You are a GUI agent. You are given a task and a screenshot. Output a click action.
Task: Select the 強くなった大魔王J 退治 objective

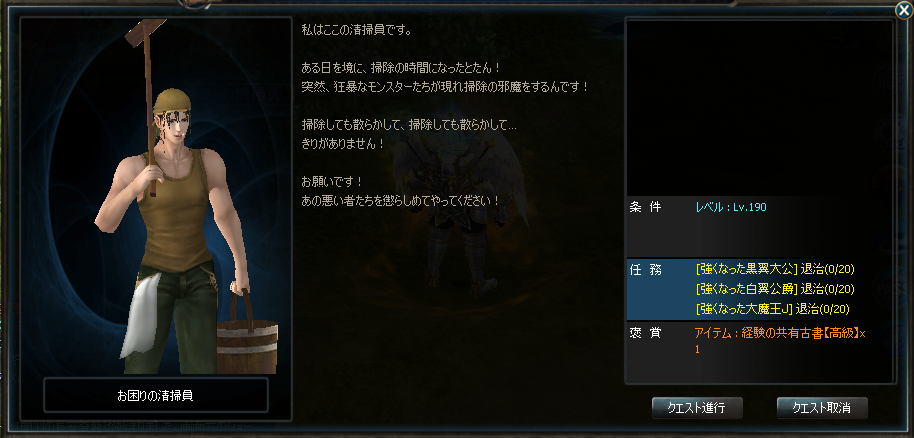click(773, 309)
